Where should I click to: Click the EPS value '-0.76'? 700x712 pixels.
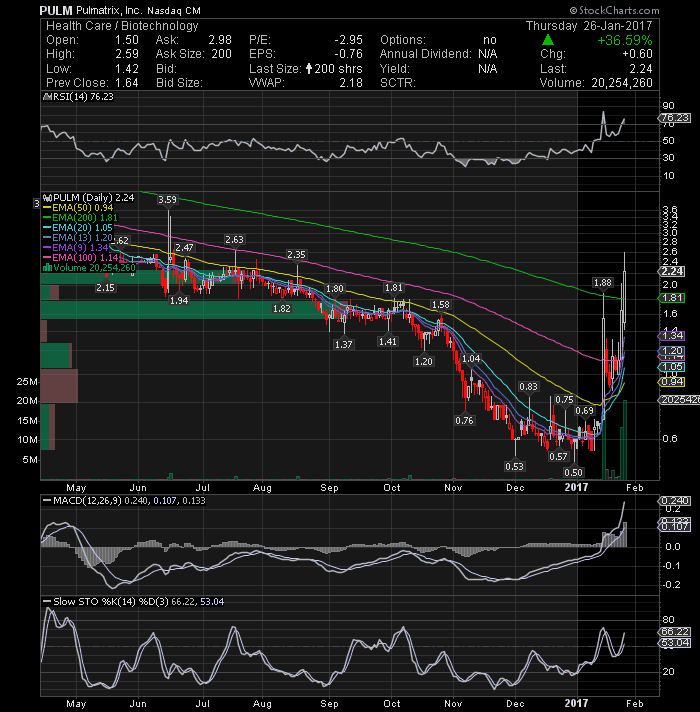pos(348,54)
